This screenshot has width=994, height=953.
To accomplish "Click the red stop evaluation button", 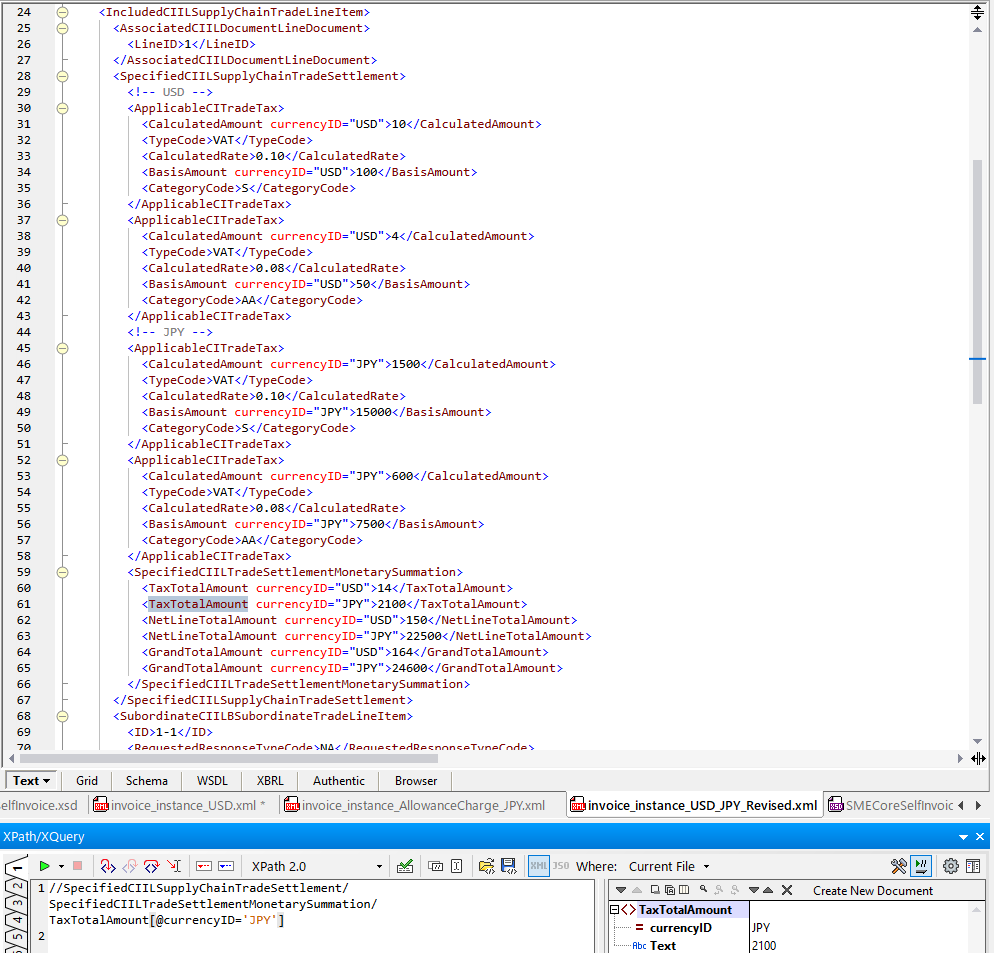I will (x=77, y=866).
